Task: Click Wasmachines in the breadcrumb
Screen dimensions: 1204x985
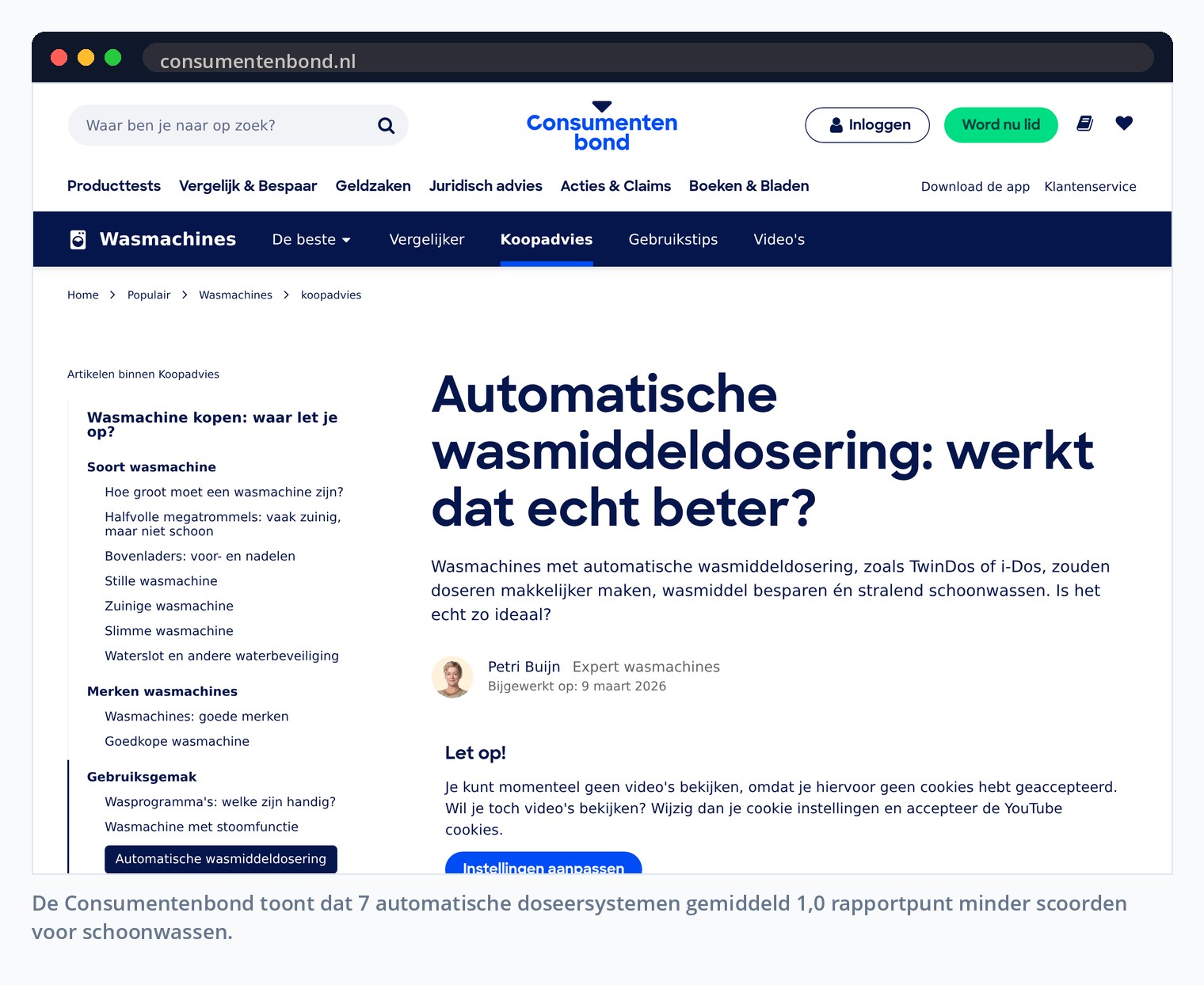Action: click(235, 295)
